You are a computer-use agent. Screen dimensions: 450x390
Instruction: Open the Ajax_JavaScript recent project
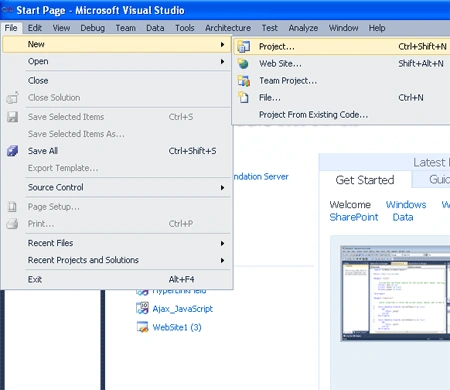[182, 309]
